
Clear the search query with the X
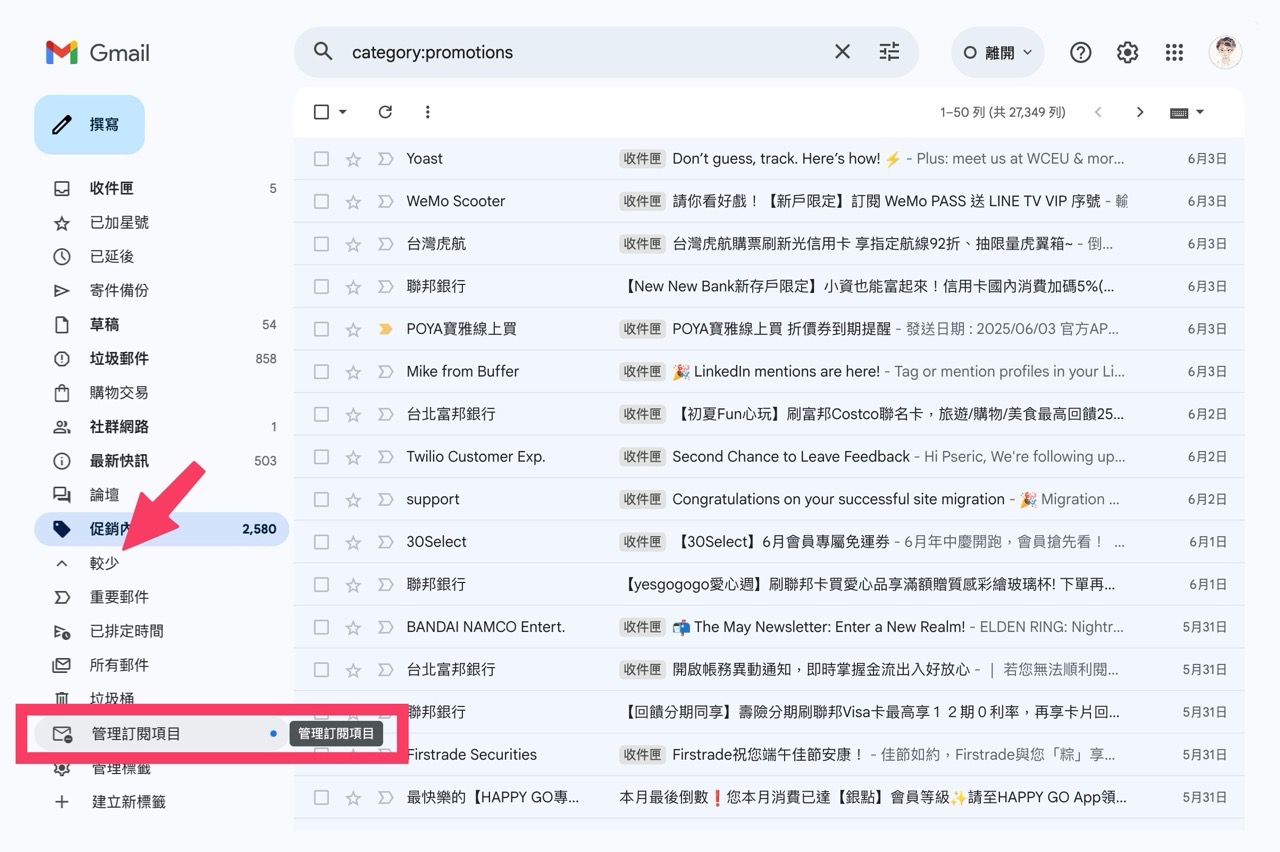click(x=842, y=51)
